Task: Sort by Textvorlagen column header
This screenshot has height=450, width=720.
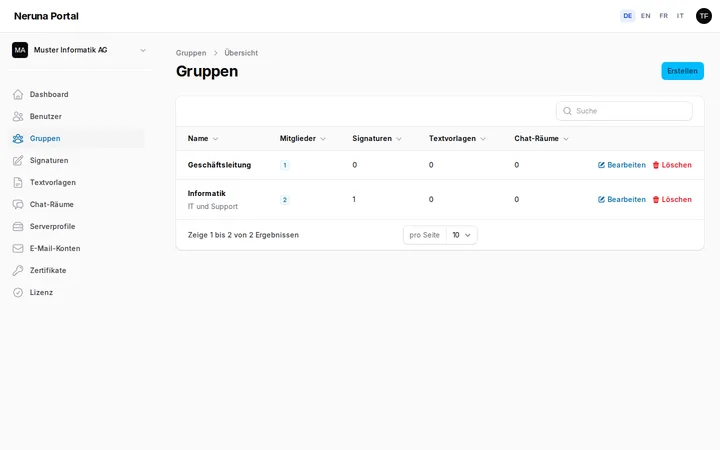Action: coord(457,139)
